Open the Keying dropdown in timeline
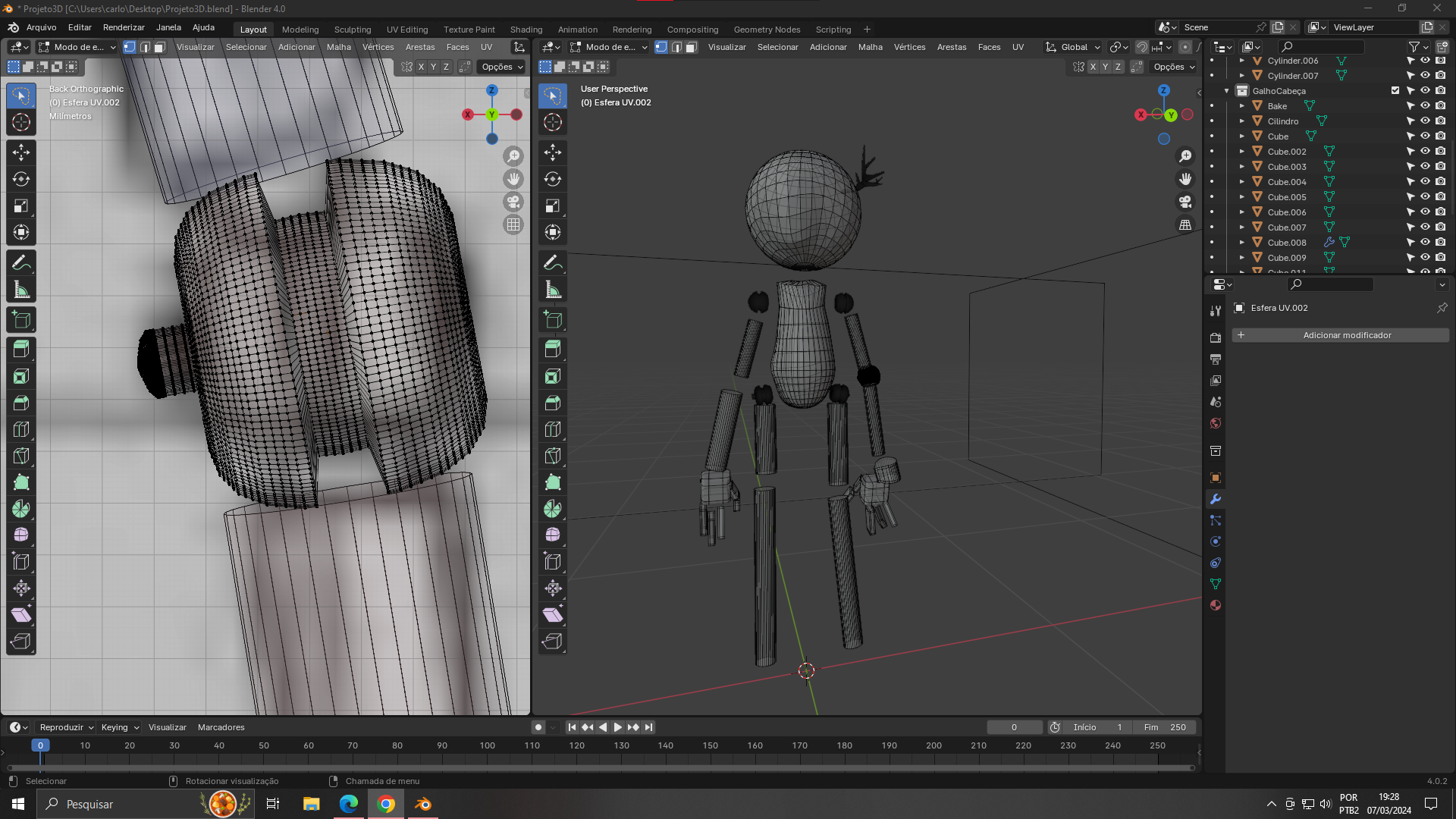 pos(120,727)
